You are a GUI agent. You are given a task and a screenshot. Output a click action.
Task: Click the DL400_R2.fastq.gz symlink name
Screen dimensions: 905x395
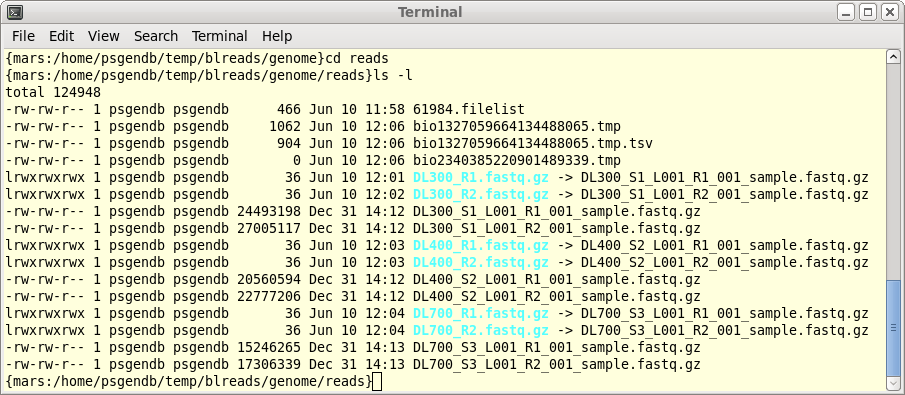point(481,263)
